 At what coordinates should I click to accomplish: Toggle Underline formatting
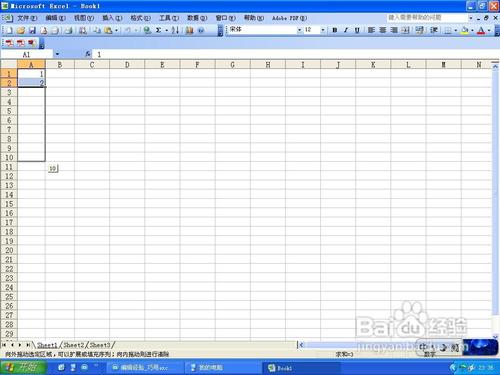coord(357,30)
